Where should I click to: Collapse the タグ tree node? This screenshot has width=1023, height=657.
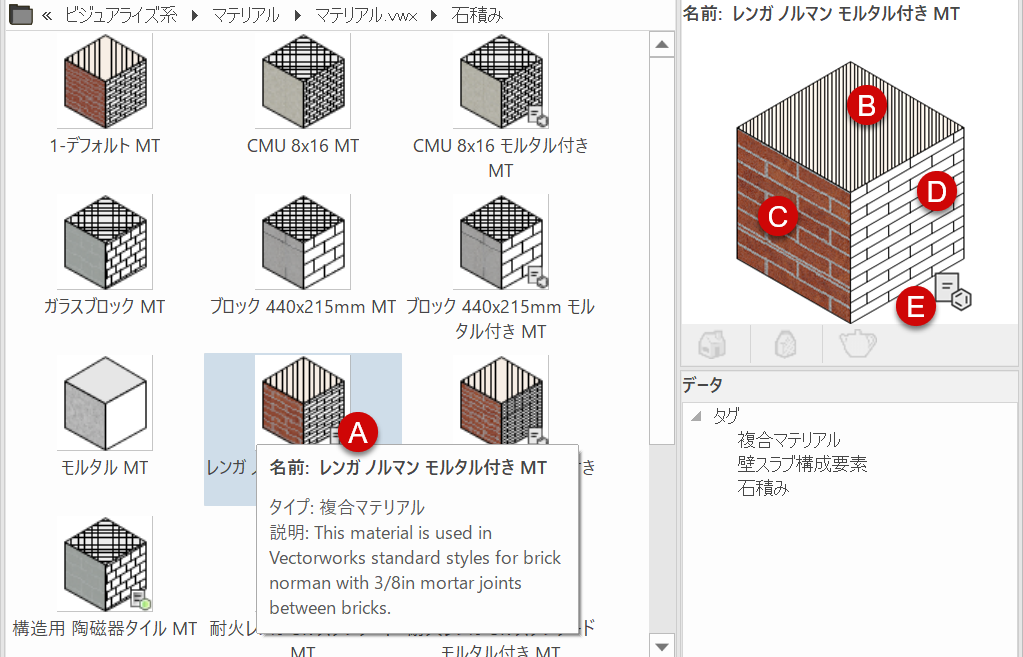[696, 416]
